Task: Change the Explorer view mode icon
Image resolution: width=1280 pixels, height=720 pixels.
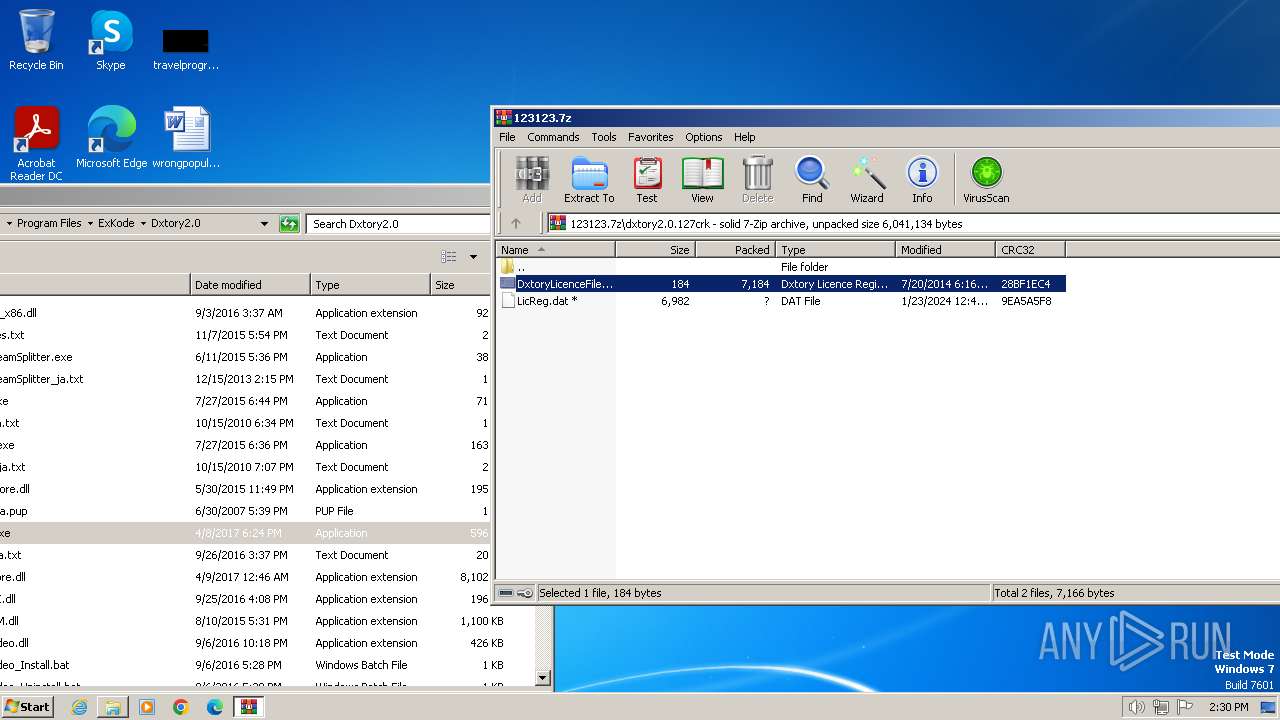Action: pos(449,257)
